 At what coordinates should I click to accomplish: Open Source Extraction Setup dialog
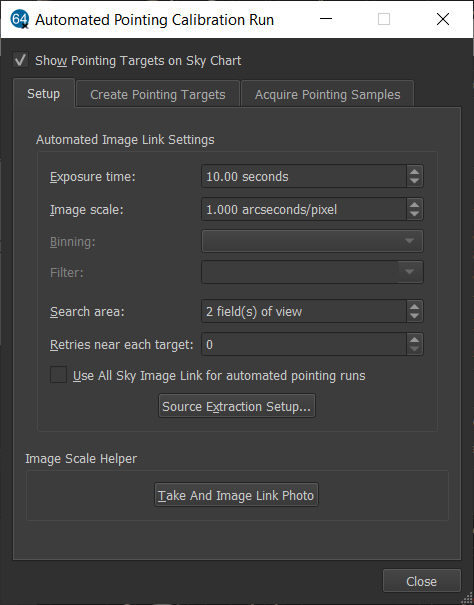click(237, 406)
